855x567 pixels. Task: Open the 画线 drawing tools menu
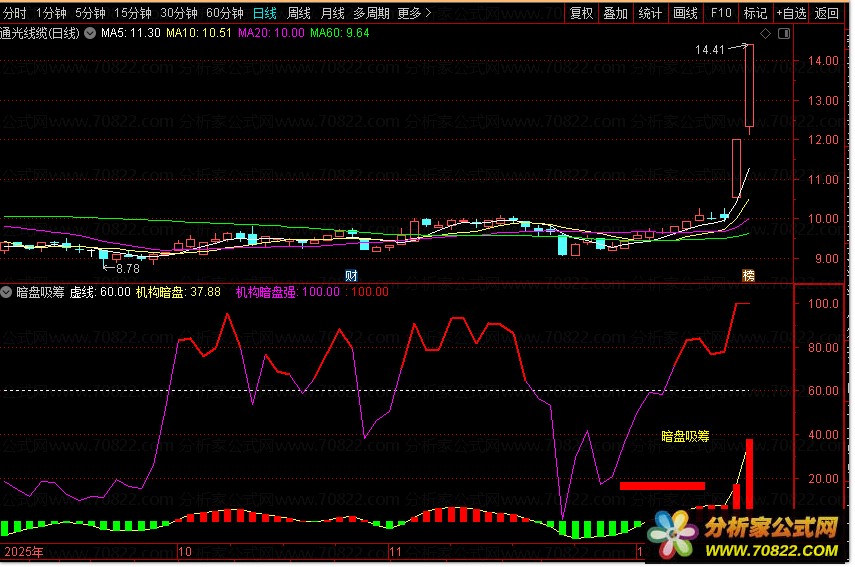pyautogui.click(x=685, y=13)
